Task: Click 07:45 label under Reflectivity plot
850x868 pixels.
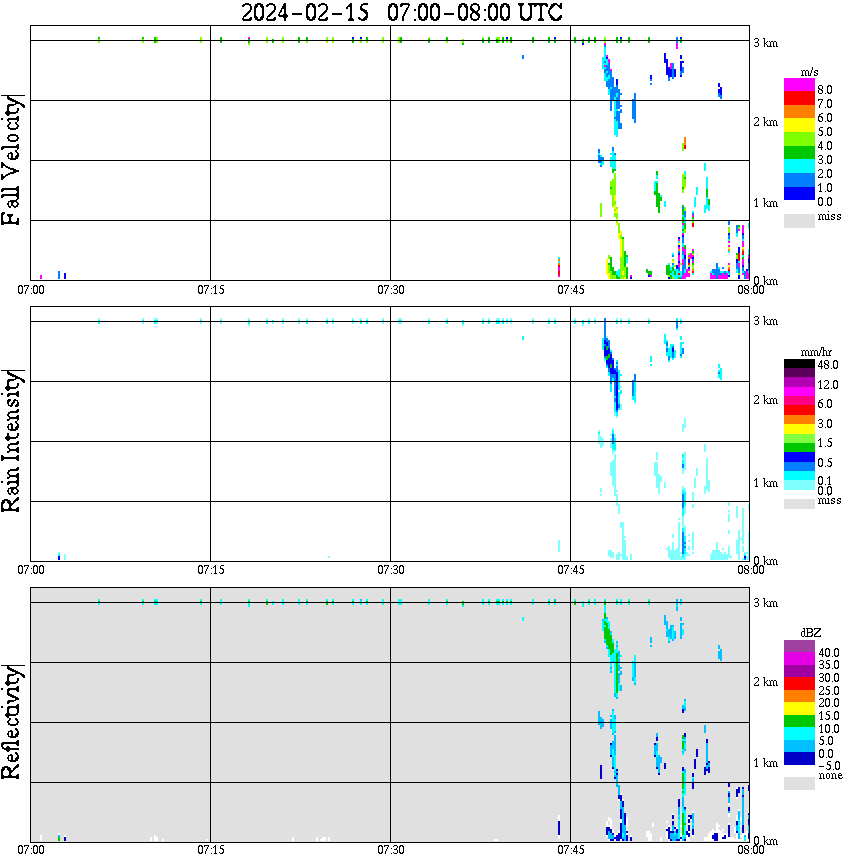Action: tap(570, 850)
